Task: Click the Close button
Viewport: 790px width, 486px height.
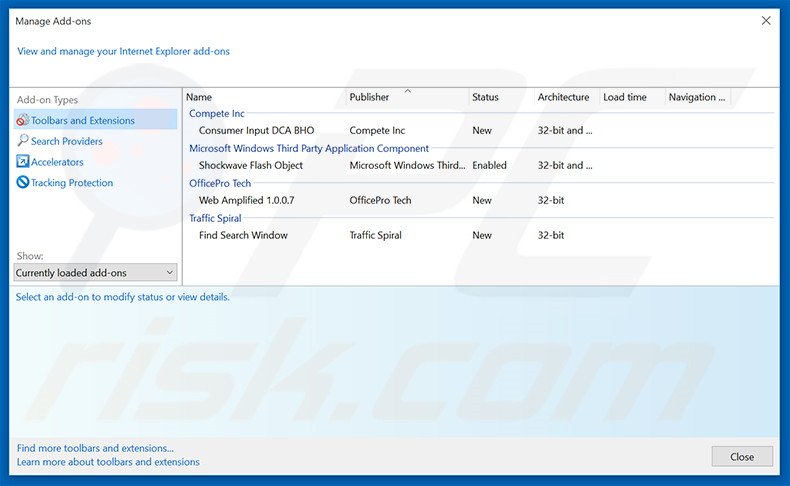Action: [x=742, y=456]
